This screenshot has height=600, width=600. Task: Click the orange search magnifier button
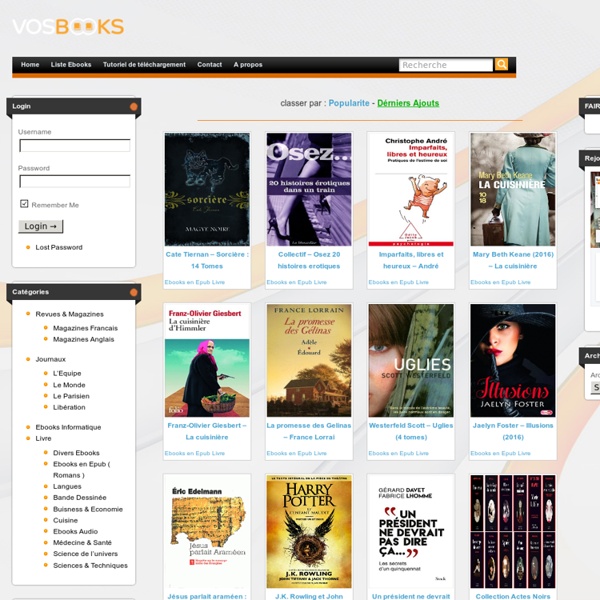502,64
